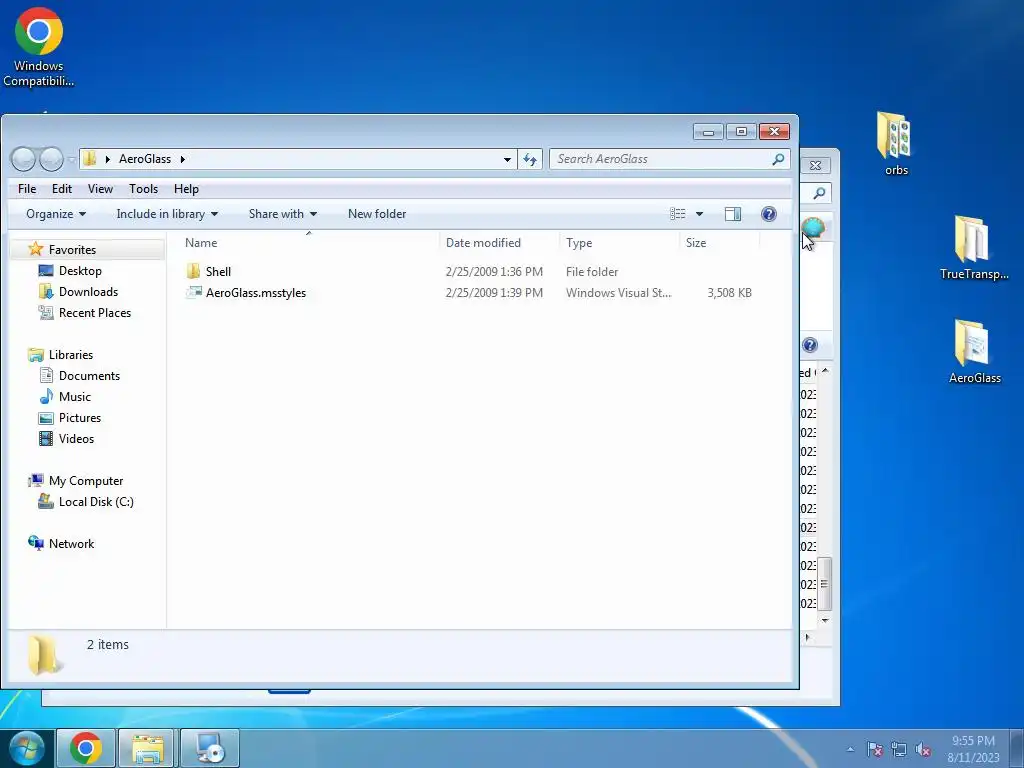The image size is (1024, 768).
Task: Click the muted volume tray icon
Action: pos(923,749)
